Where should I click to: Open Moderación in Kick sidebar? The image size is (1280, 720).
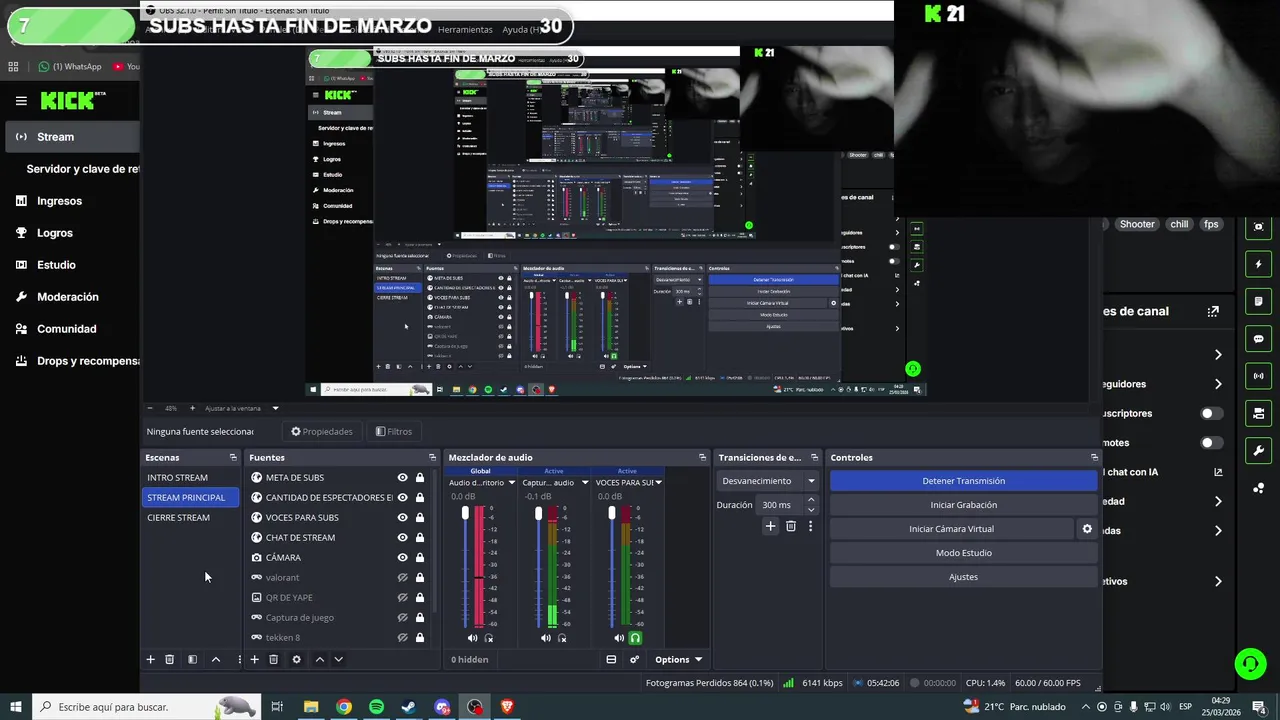[70, 297]
